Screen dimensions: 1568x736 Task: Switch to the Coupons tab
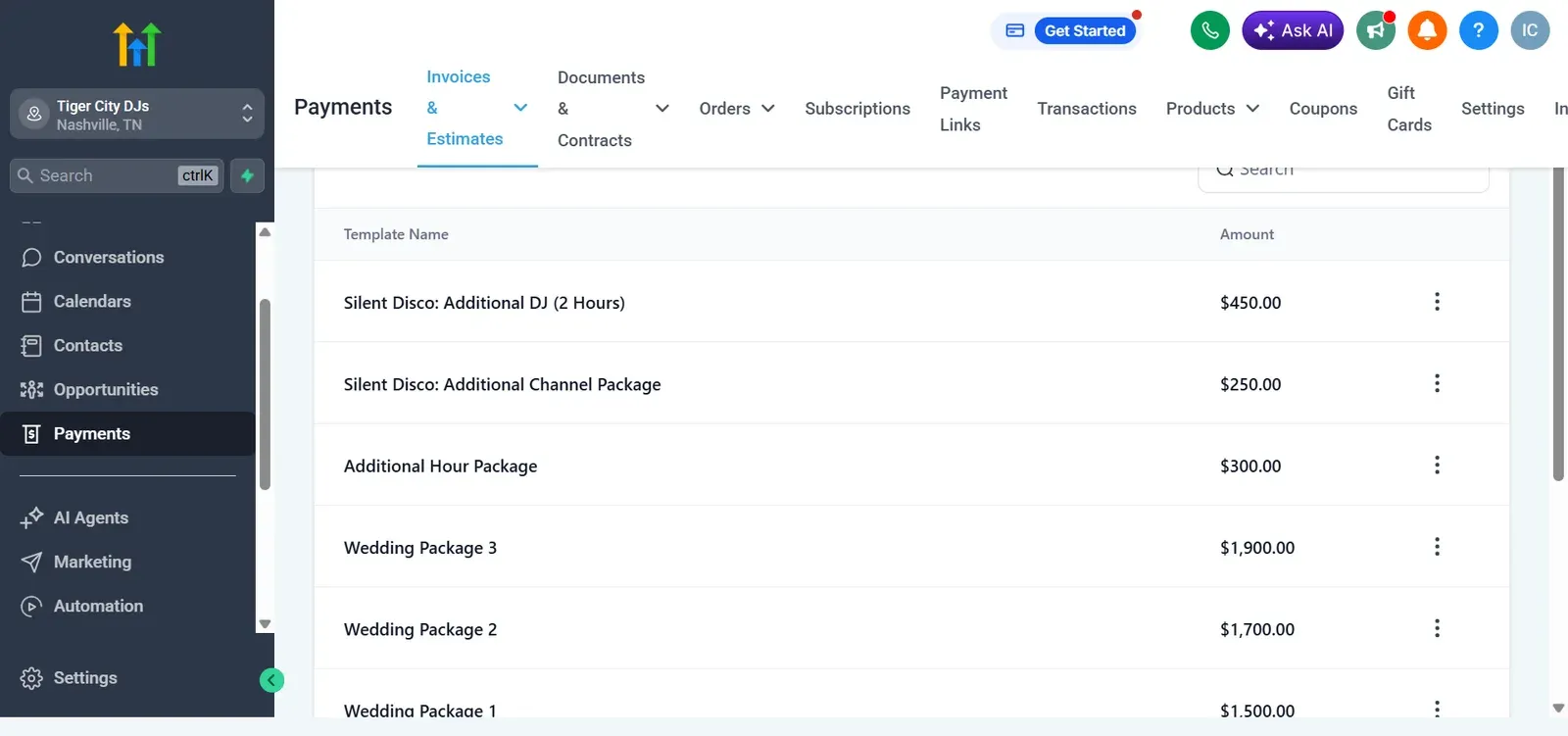[x=1323, y=109]
